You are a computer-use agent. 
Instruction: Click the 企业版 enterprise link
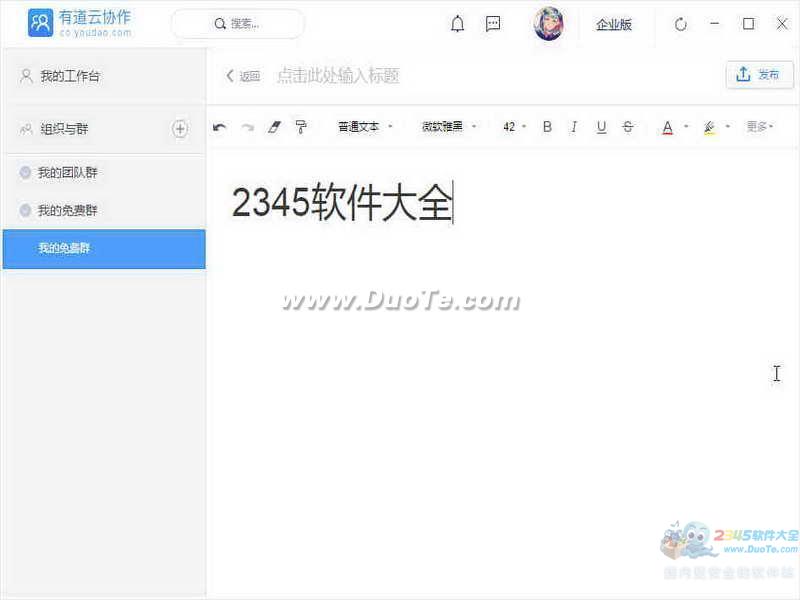tap(614, 24)
